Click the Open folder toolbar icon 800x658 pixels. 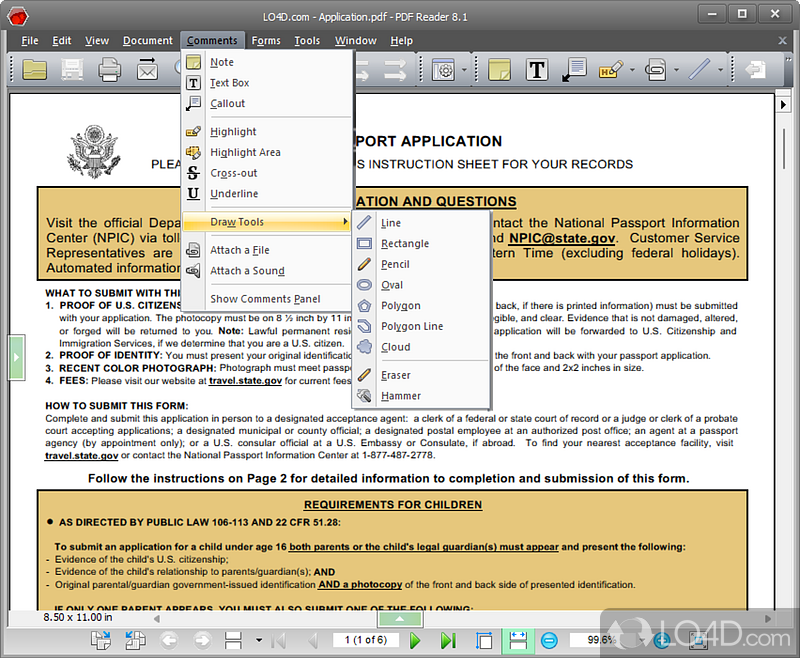(x=34, y=70)
